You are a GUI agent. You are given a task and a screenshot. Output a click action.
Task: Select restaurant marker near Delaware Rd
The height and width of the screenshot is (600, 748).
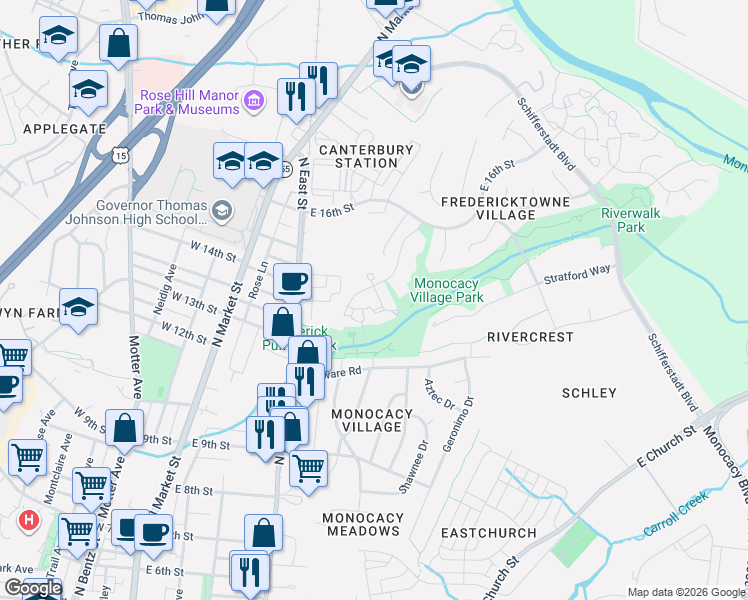pos(305,384)
